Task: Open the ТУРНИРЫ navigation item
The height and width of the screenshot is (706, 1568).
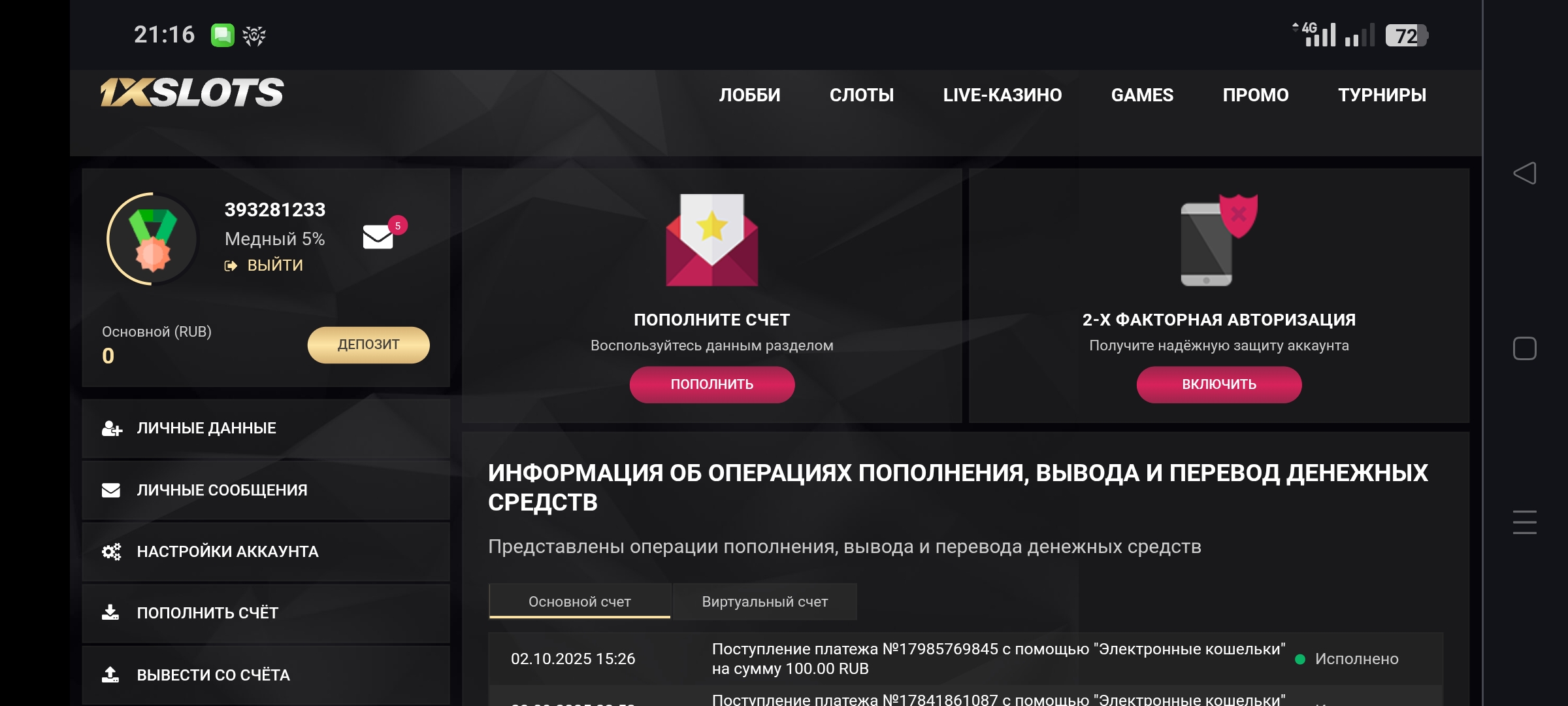Action: [1382, 95]
